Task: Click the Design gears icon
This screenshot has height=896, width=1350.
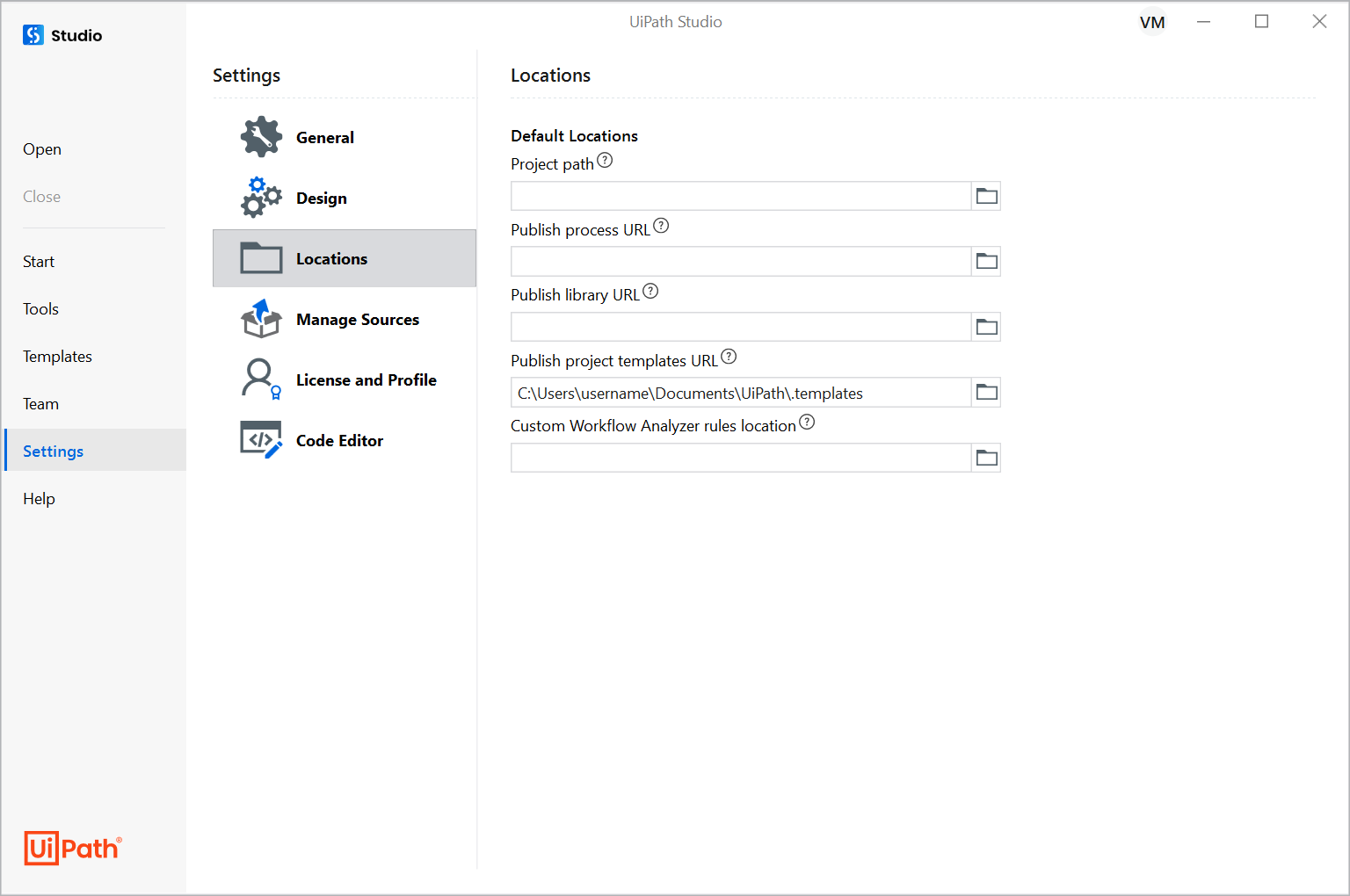Action: coord(261,198)
